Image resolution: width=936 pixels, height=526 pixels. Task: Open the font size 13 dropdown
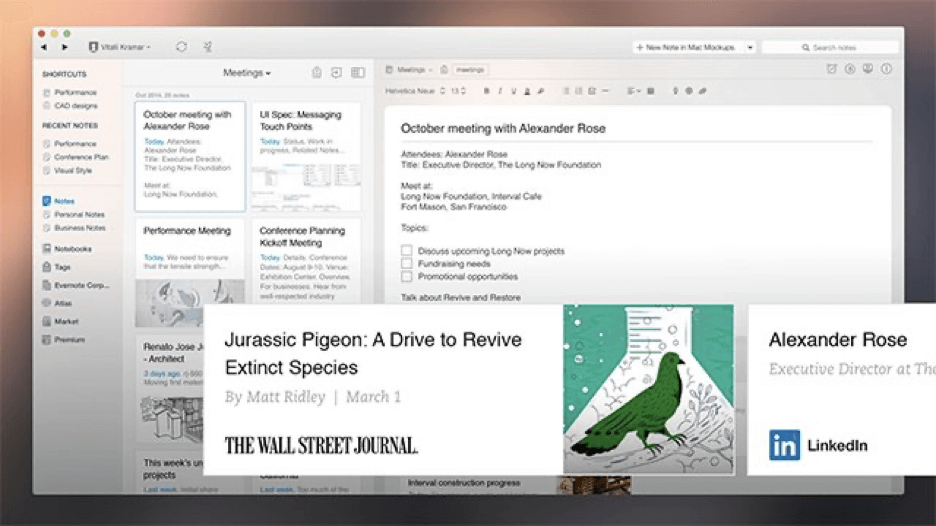pyautogui.click(x=458, y=91)
